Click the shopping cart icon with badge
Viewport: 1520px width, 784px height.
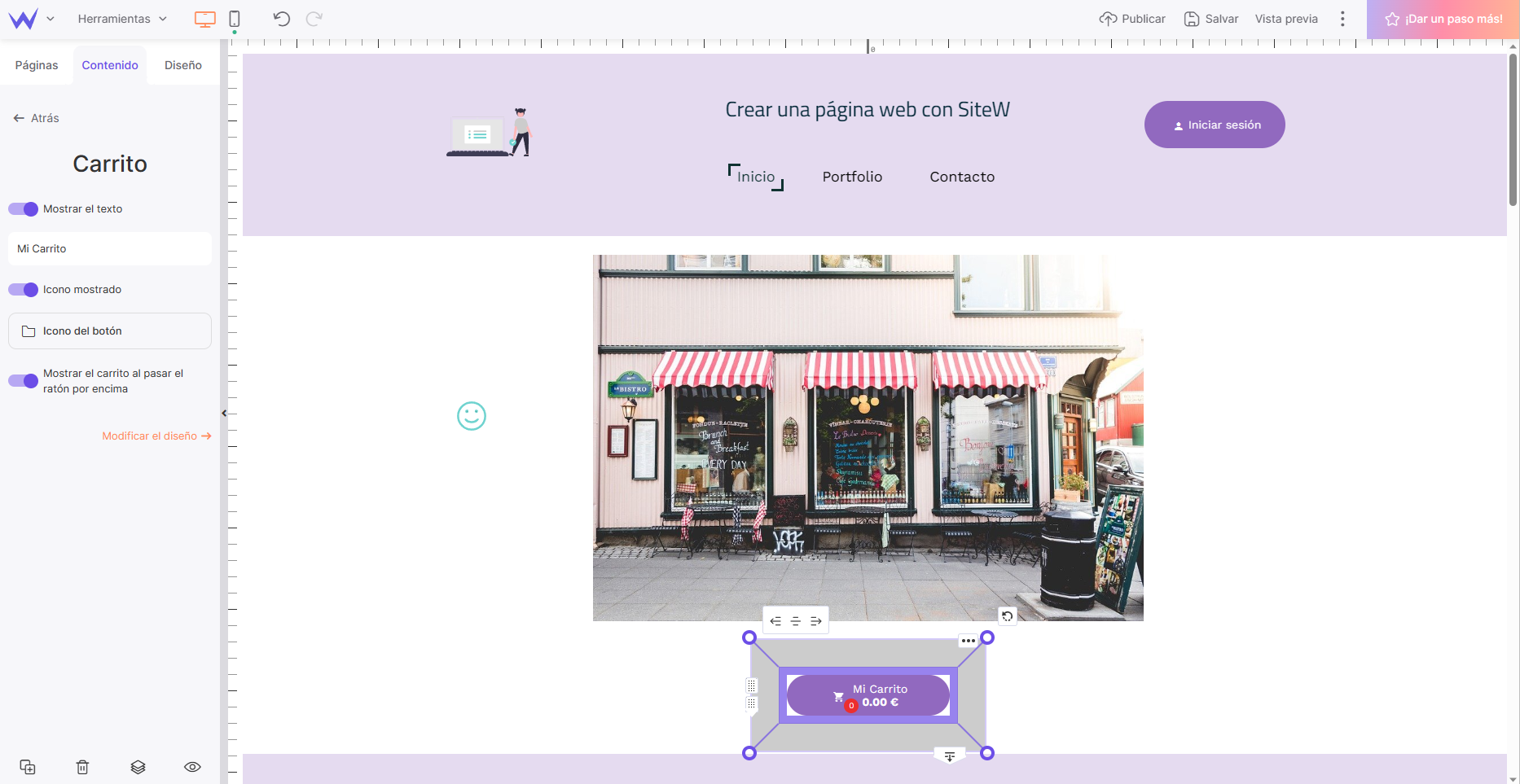(x=840, y=699)
